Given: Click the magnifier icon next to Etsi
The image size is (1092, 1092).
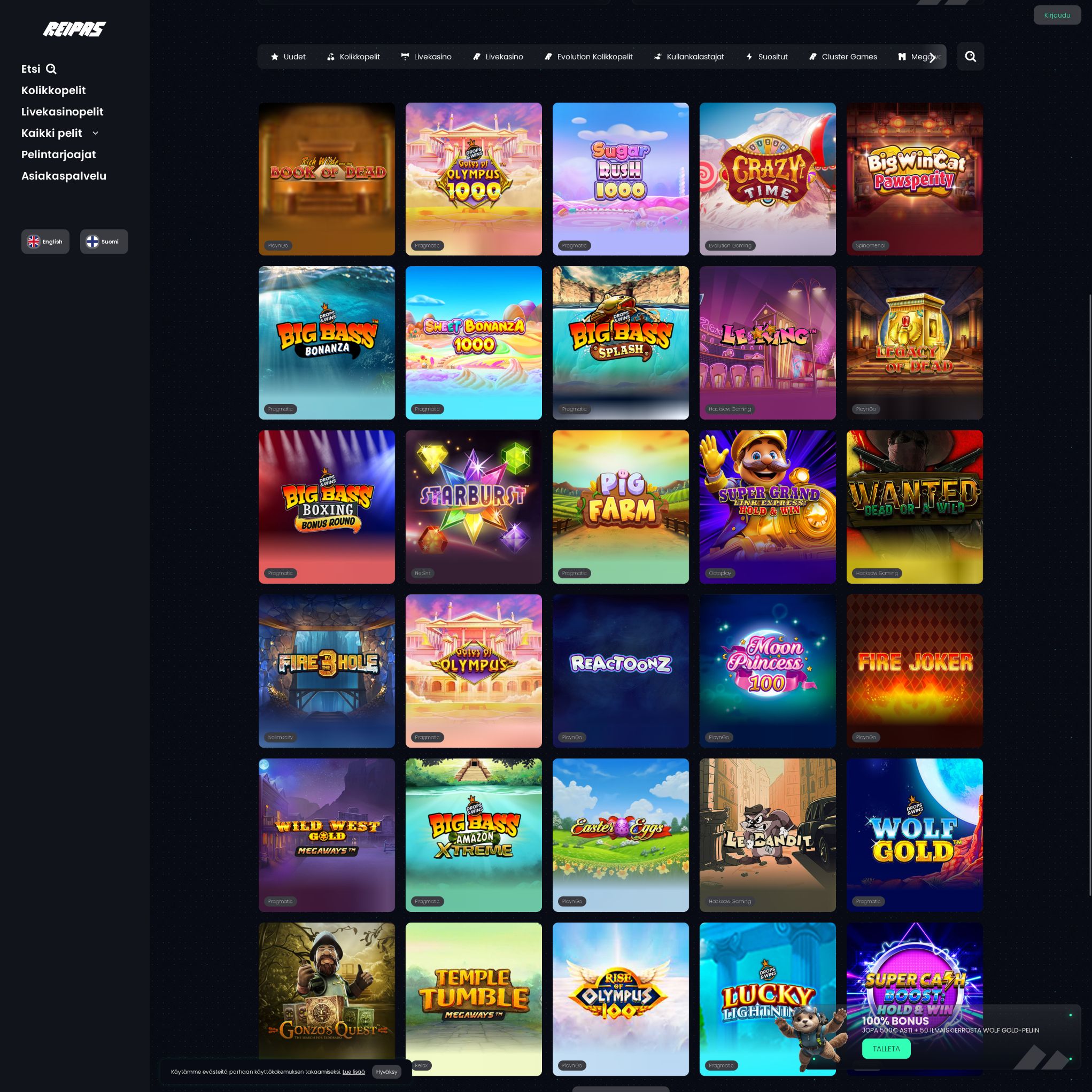Looking at the screenshot, I should click(x=52, y=69).
